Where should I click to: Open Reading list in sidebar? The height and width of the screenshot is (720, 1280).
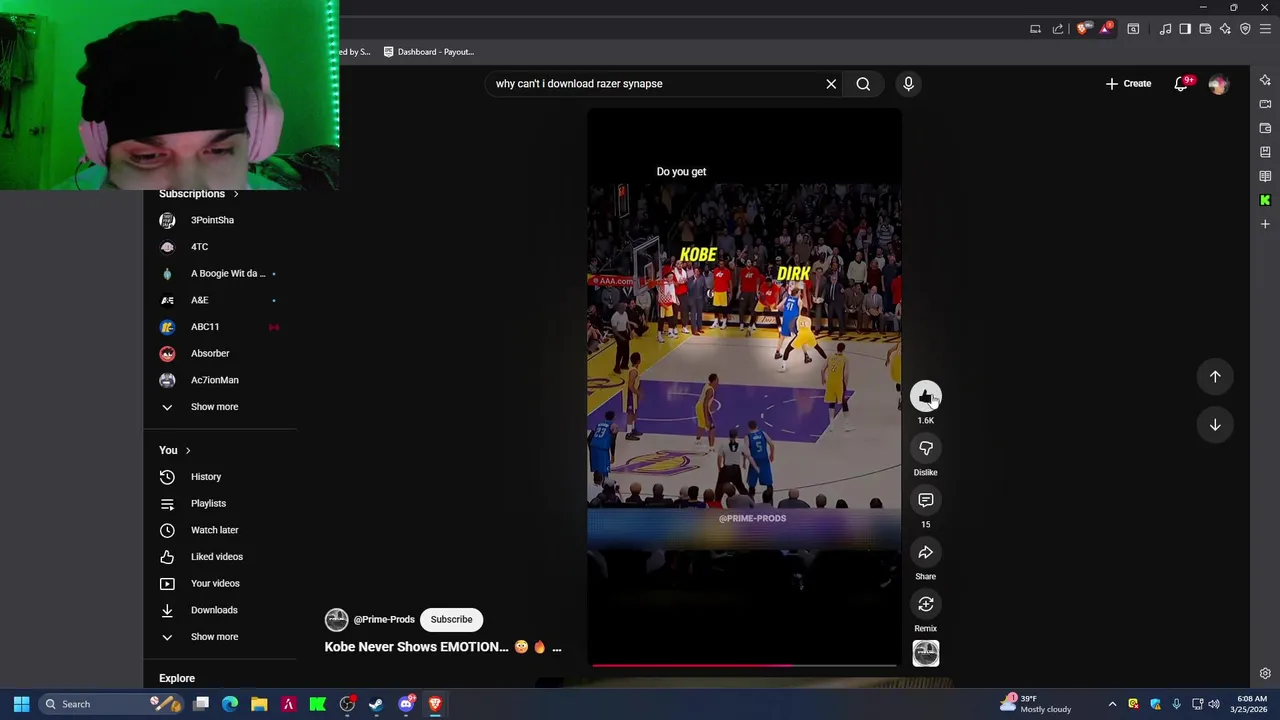(1265, 176)
